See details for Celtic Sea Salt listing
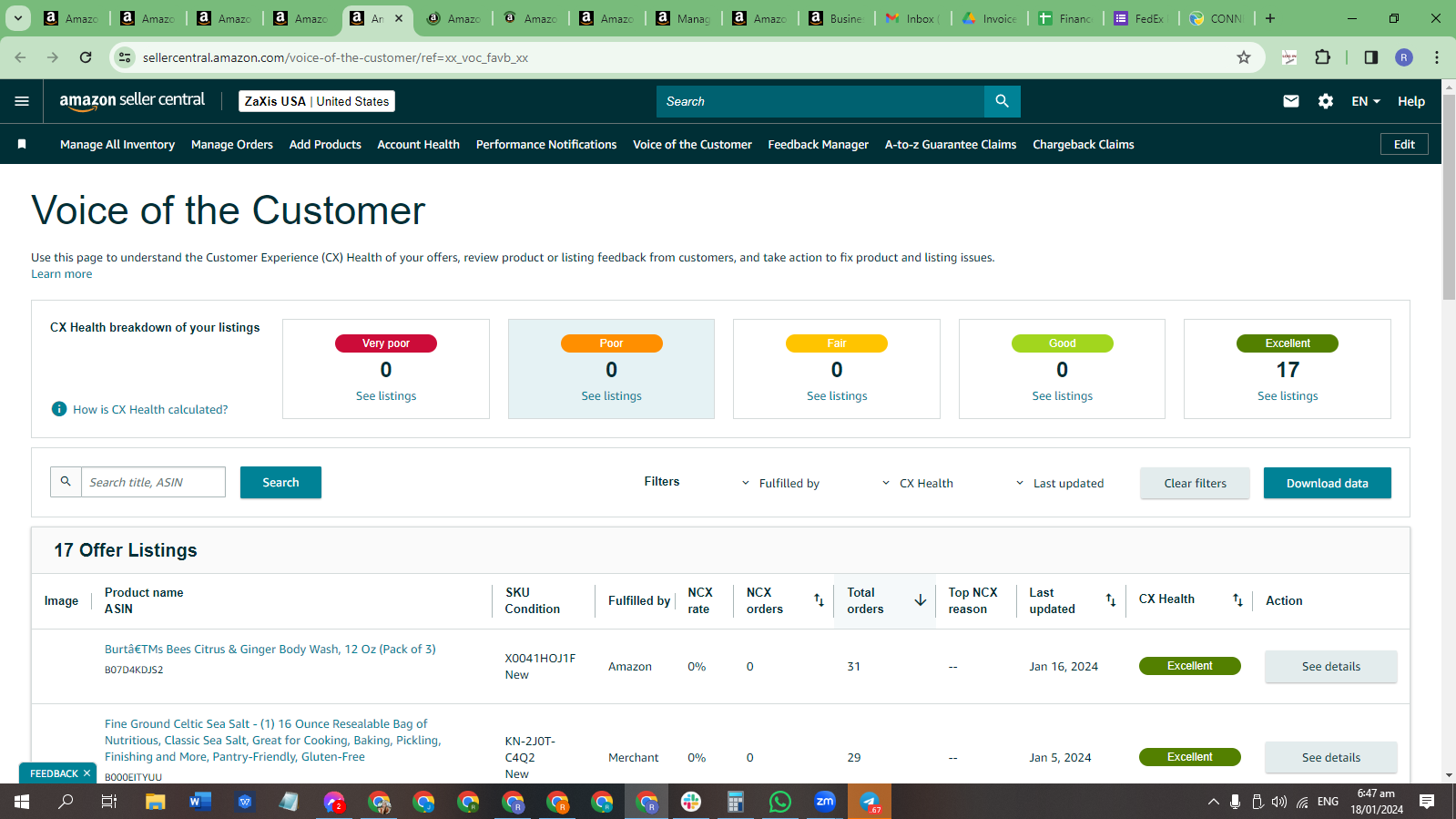The image size is (1456, 819). click(1330, 757)
